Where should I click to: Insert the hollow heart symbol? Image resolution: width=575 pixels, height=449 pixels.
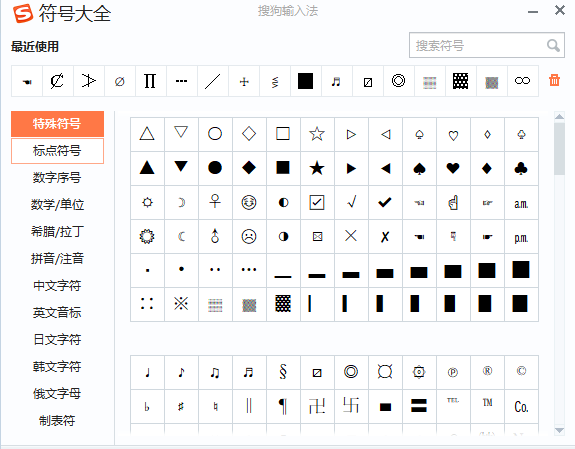pyautogui.click(x=453, y=134)
